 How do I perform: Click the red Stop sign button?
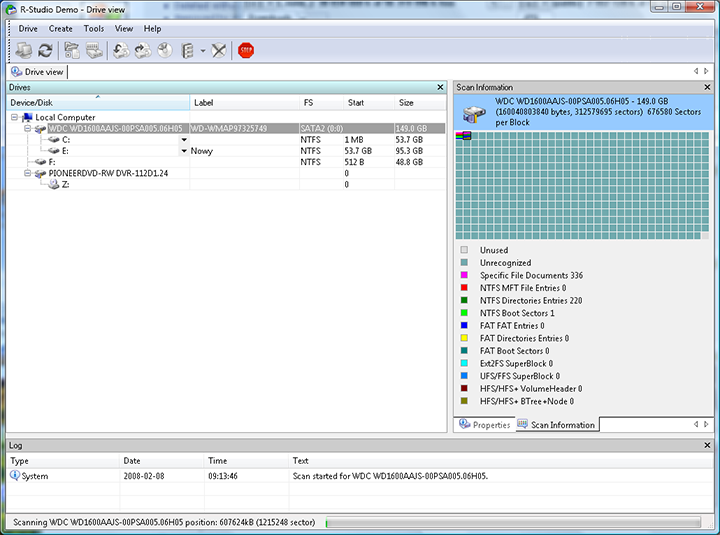pos(246,50)
